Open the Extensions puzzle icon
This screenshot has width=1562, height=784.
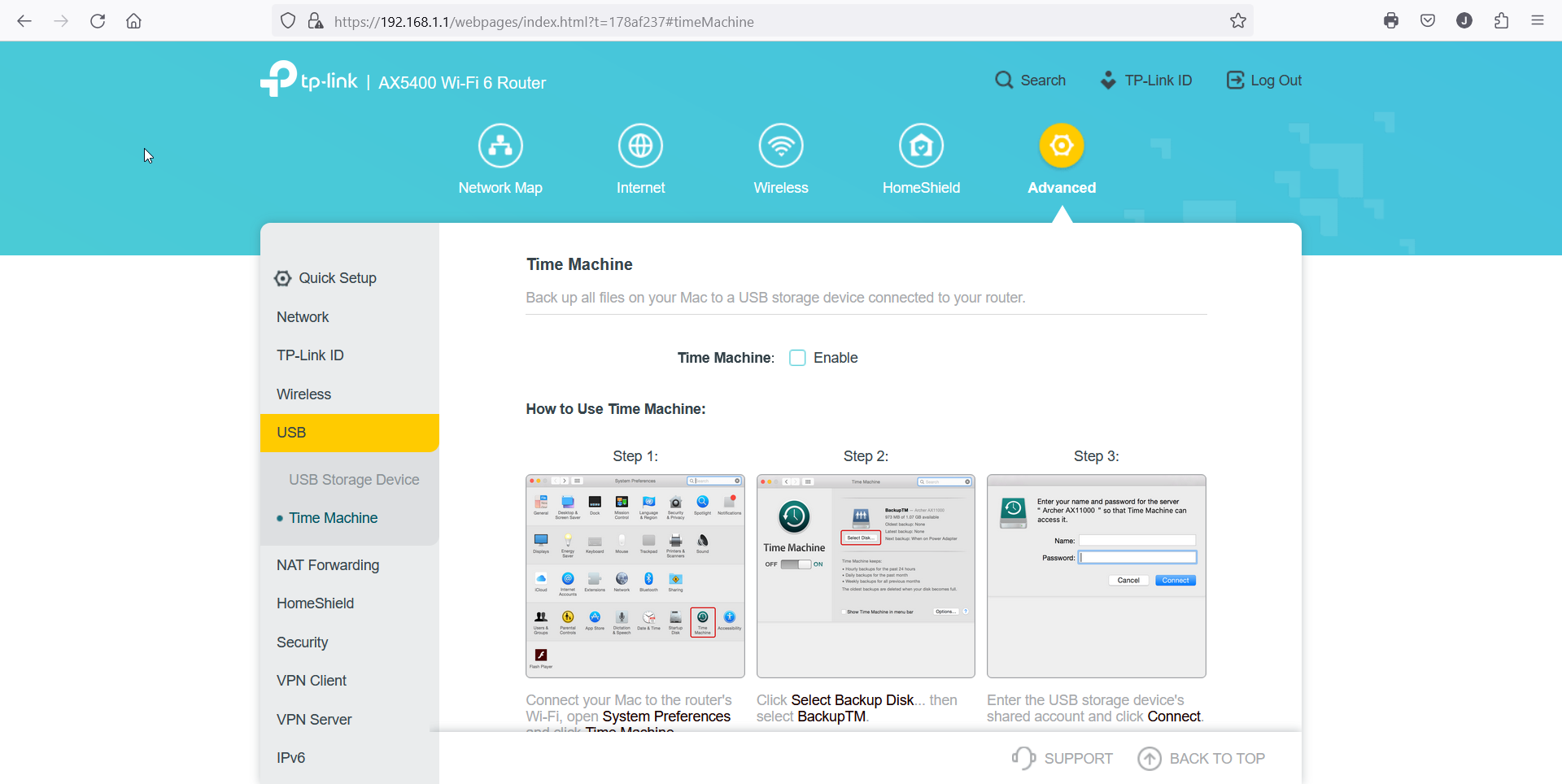click(1502, 21)
